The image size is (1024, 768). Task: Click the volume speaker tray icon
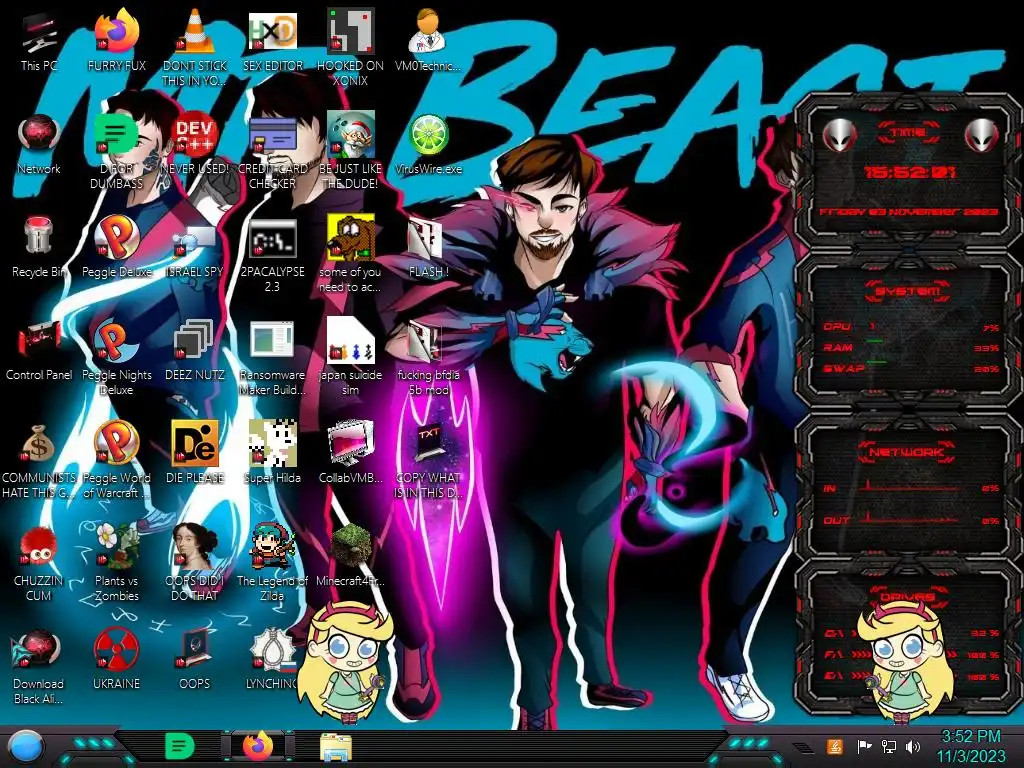913,746
